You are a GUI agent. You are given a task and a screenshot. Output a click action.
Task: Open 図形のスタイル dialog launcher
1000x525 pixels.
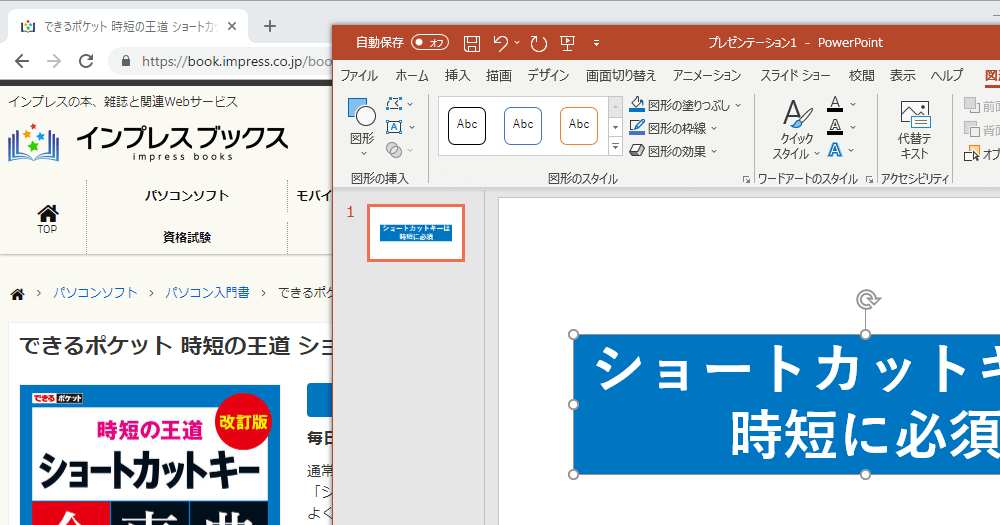tap(746, 180)
